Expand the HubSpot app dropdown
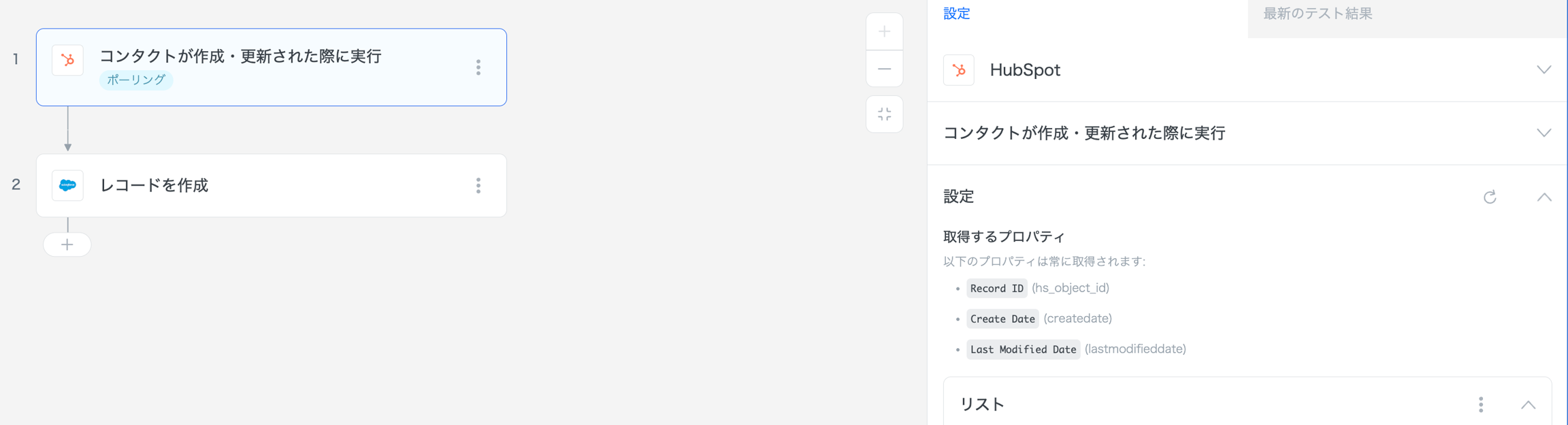The height and width of the screenshot is (425, 1568). coord(1543,70)
